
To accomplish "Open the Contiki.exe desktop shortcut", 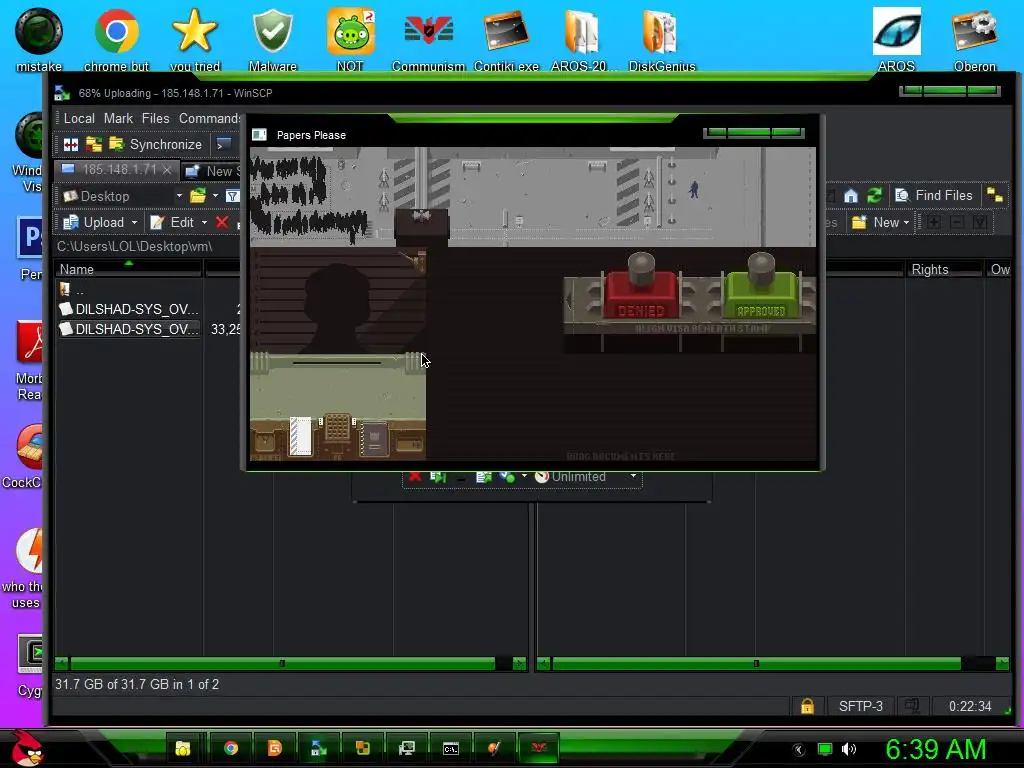I will (506, 39).
